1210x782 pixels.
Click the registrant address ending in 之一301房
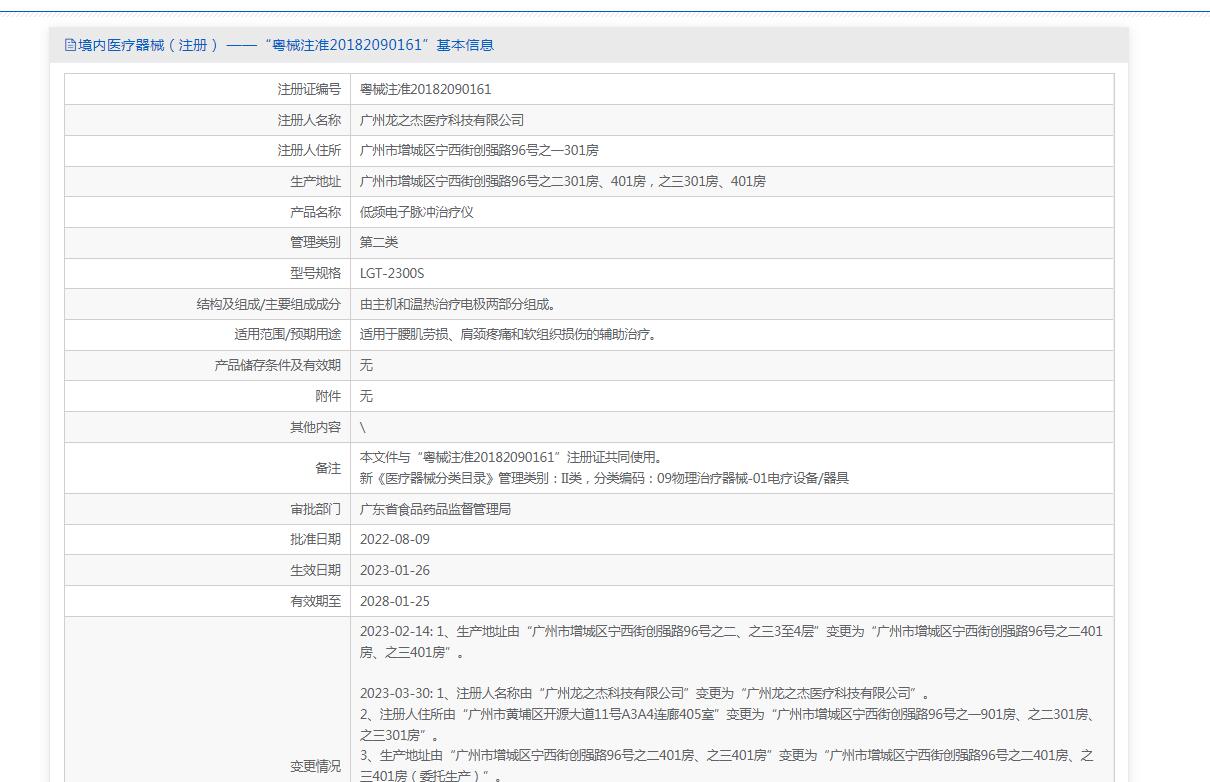point(479,151)
